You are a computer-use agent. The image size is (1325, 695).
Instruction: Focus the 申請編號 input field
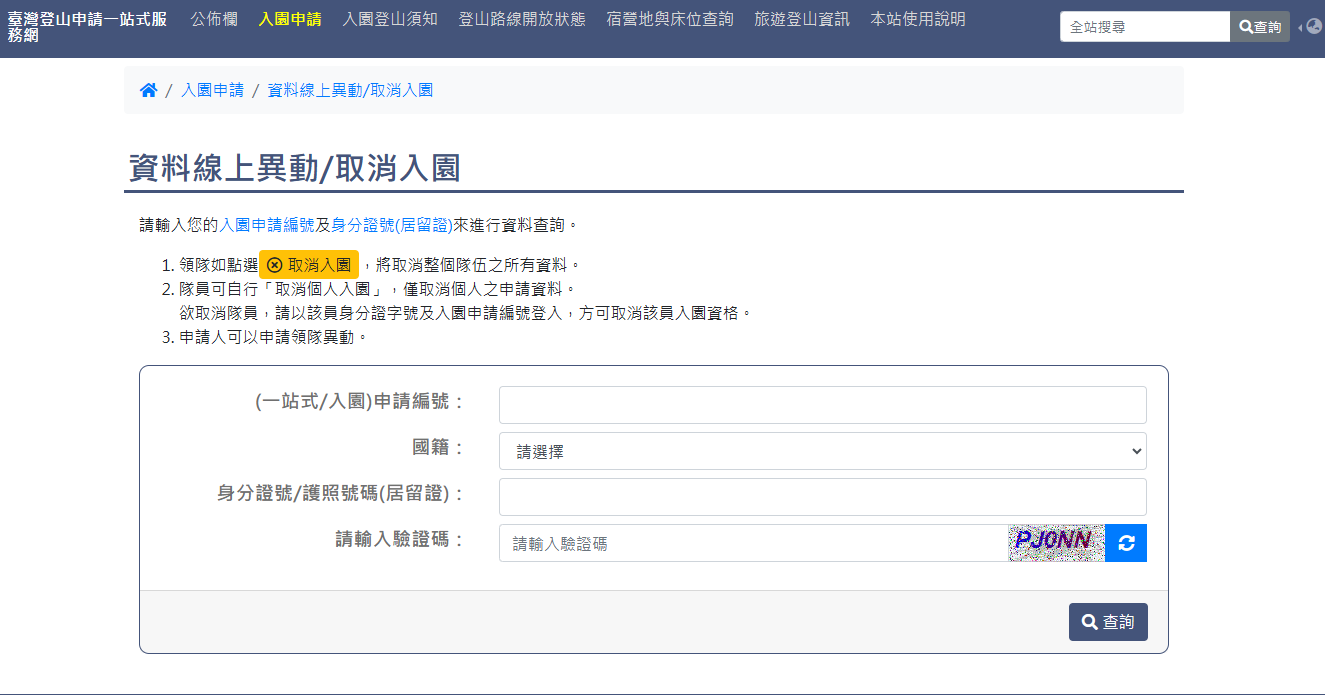click(x=822, y=405)
